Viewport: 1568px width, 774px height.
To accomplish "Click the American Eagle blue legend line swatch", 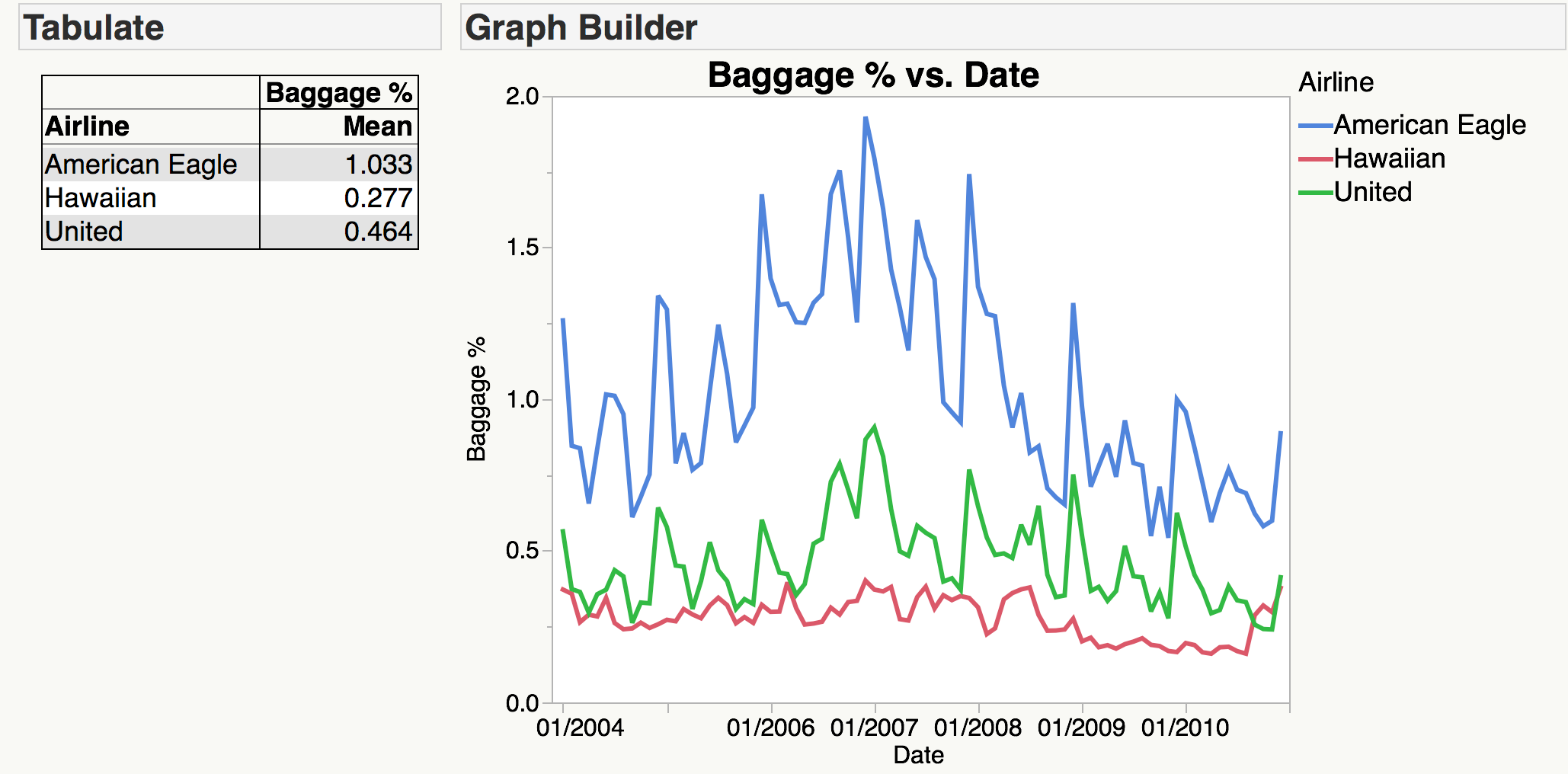I will click(x=1316, y=125).
